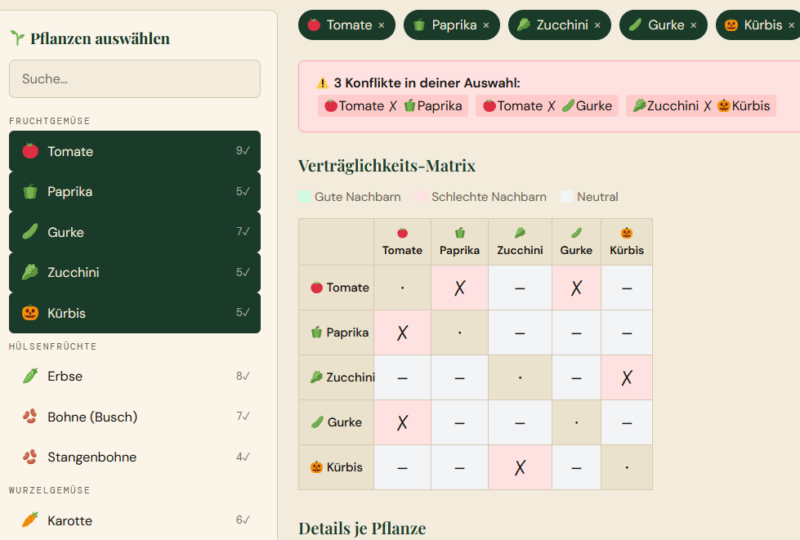This screenshot has width=800, height=540.
Task: Deselect Tomate in the plant list
Action: pos(135,151)
